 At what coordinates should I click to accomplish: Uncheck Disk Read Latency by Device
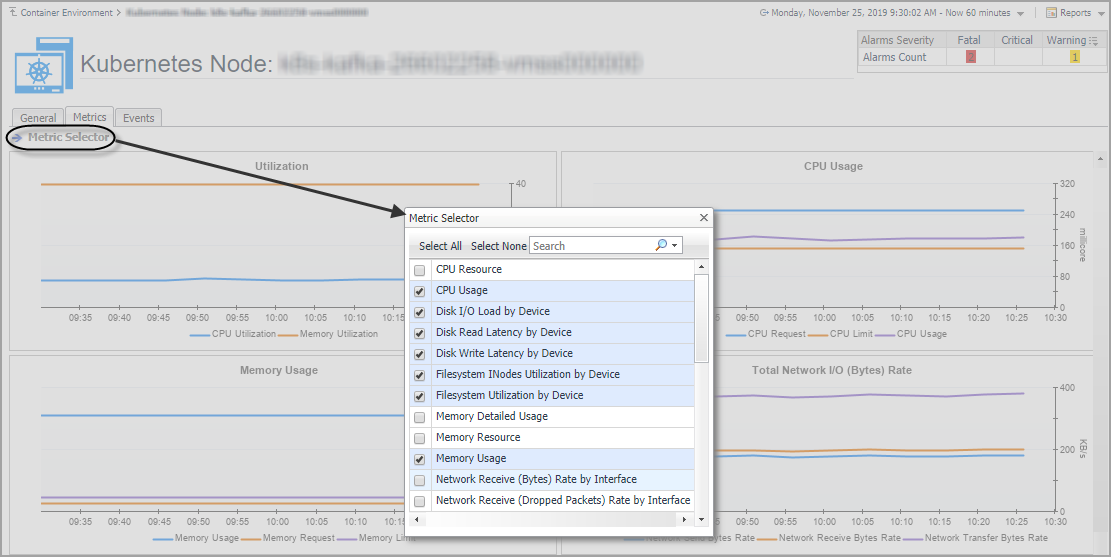point(419,333)
